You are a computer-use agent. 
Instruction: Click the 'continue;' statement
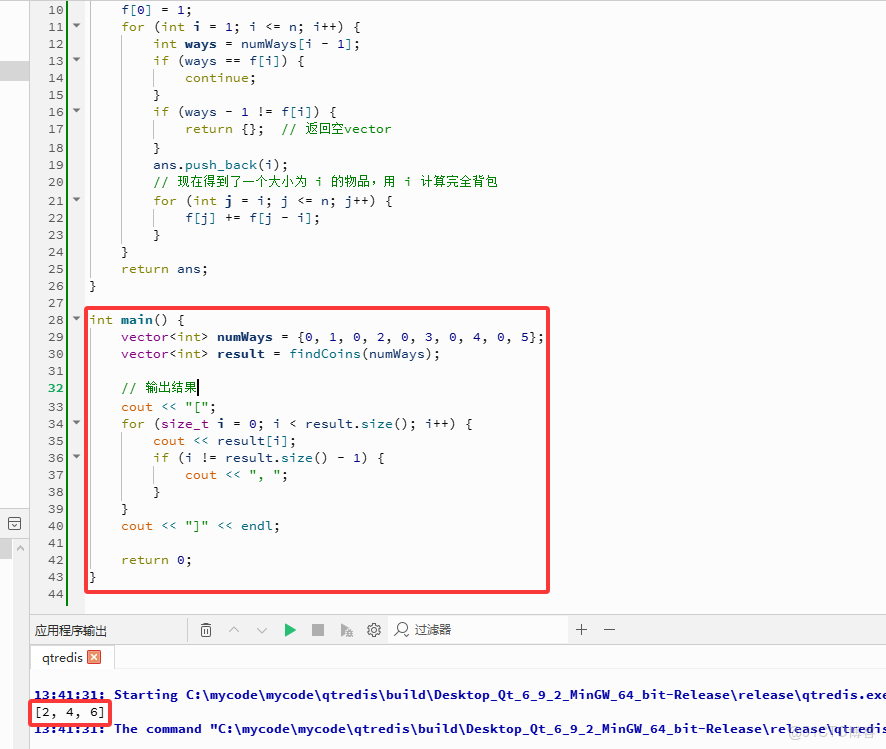tap(220, 78)
